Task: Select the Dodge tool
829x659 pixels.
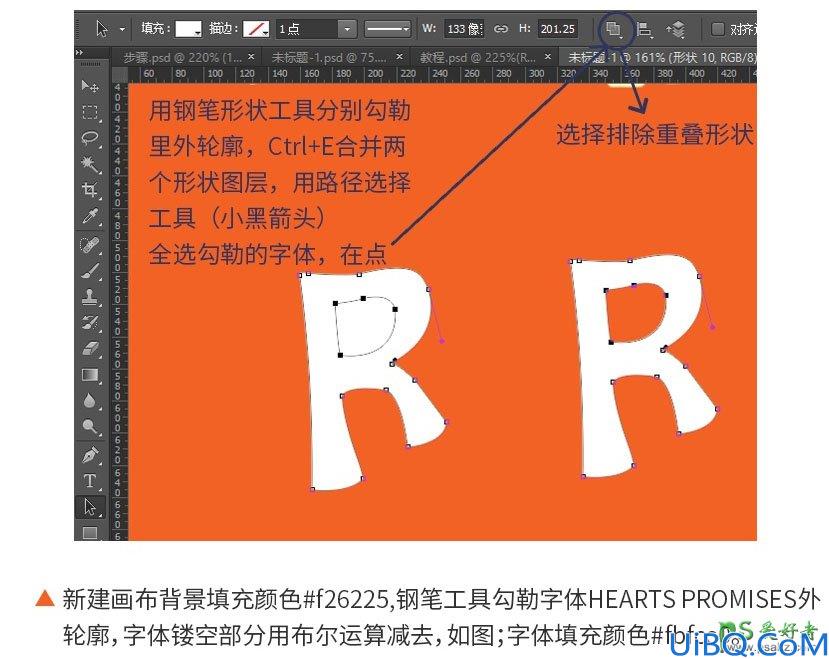Action: point(90,426)
